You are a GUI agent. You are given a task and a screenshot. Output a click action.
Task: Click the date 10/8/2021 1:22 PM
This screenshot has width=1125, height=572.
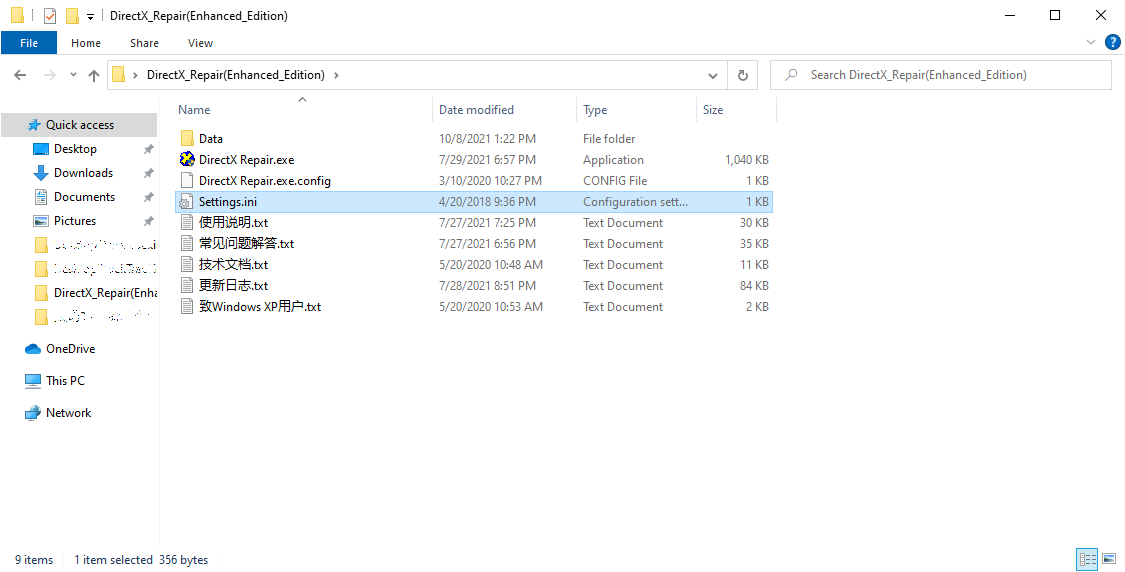point(487,139)
